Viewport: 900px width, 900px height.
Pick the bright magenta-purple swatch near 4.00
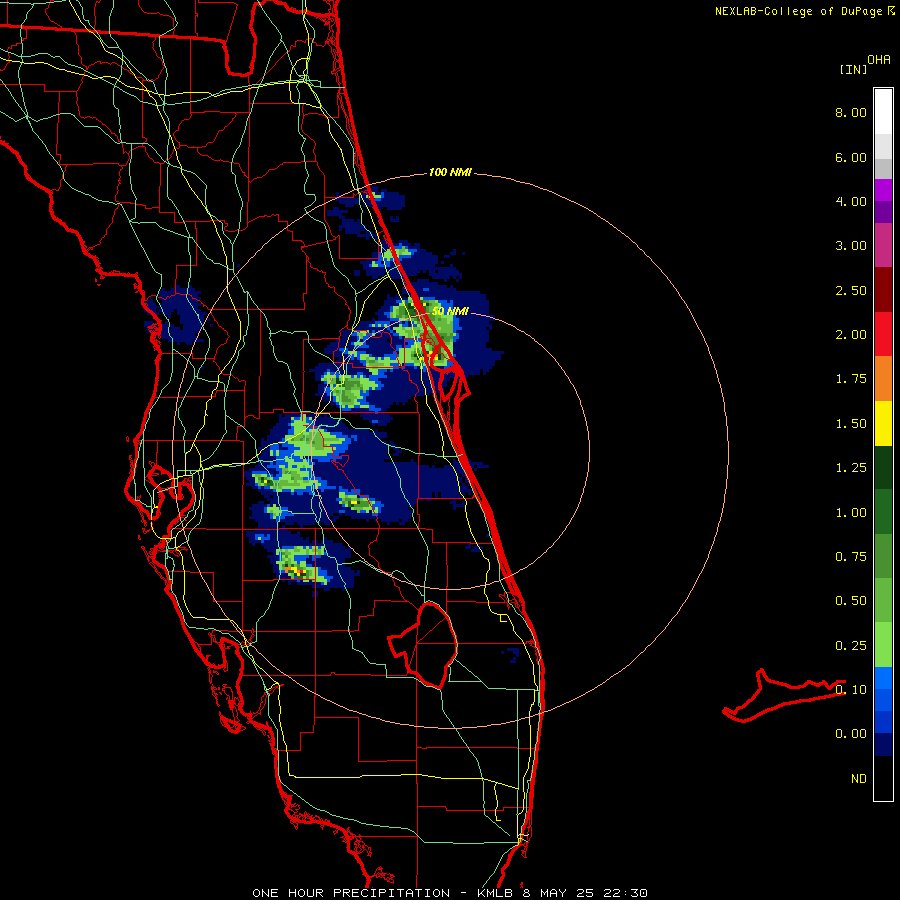(883, 190)
